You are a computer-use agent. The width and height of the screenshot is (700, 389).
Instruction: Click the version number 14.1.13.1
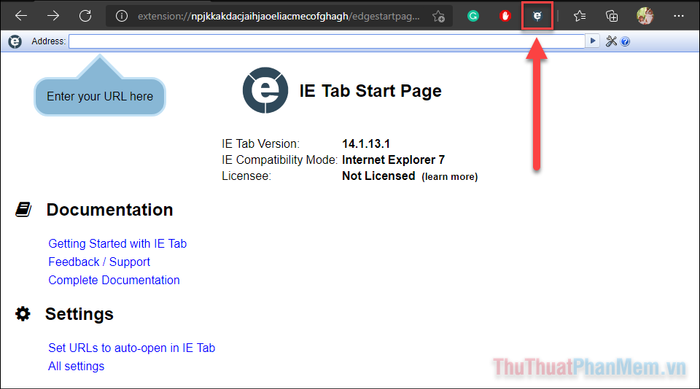pyautogui.click(x=366, y=144)
